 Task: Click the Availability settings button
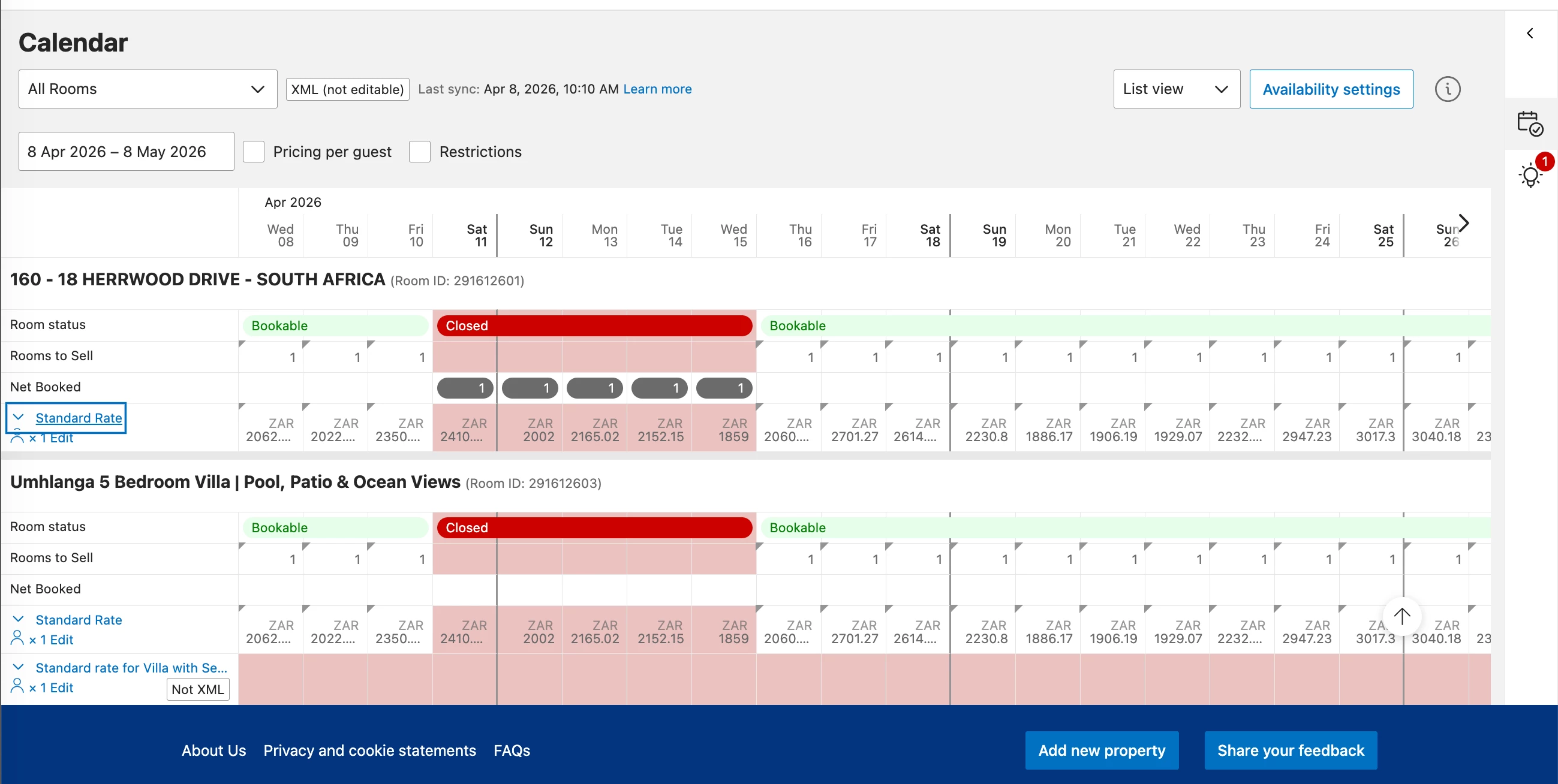click(x=1331, y=89)
